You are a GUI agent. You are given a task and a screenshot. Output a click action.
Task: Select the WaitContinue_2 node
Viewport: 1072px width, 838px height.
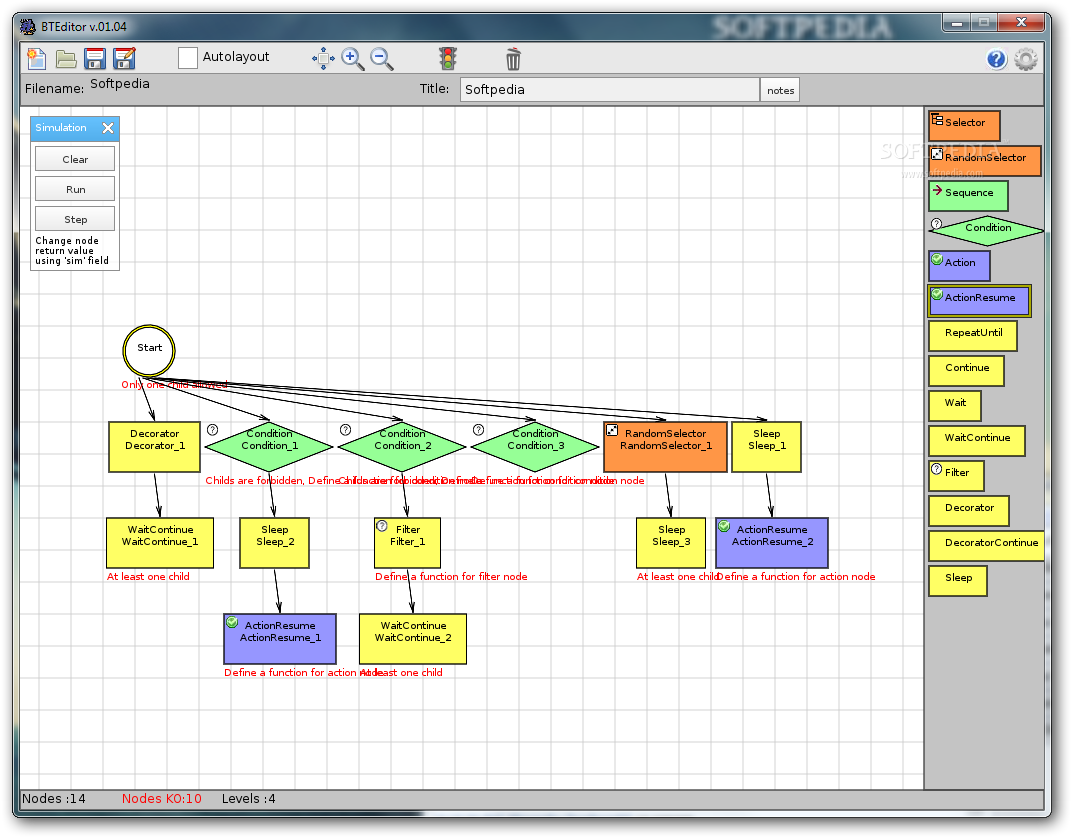coord(413,639)
